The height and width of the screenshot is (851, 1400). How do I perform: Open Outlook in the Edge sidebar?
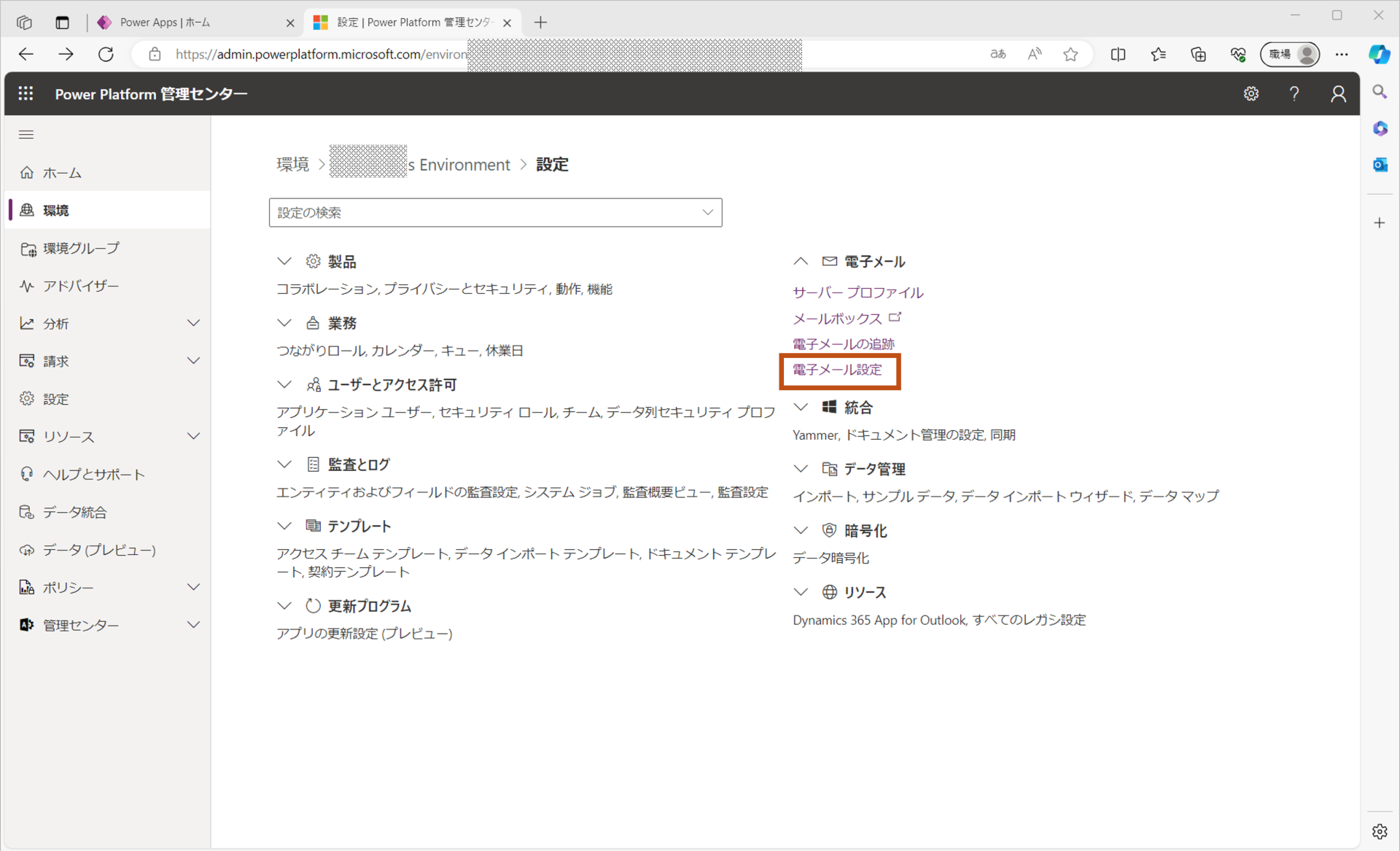(1380, 165)
